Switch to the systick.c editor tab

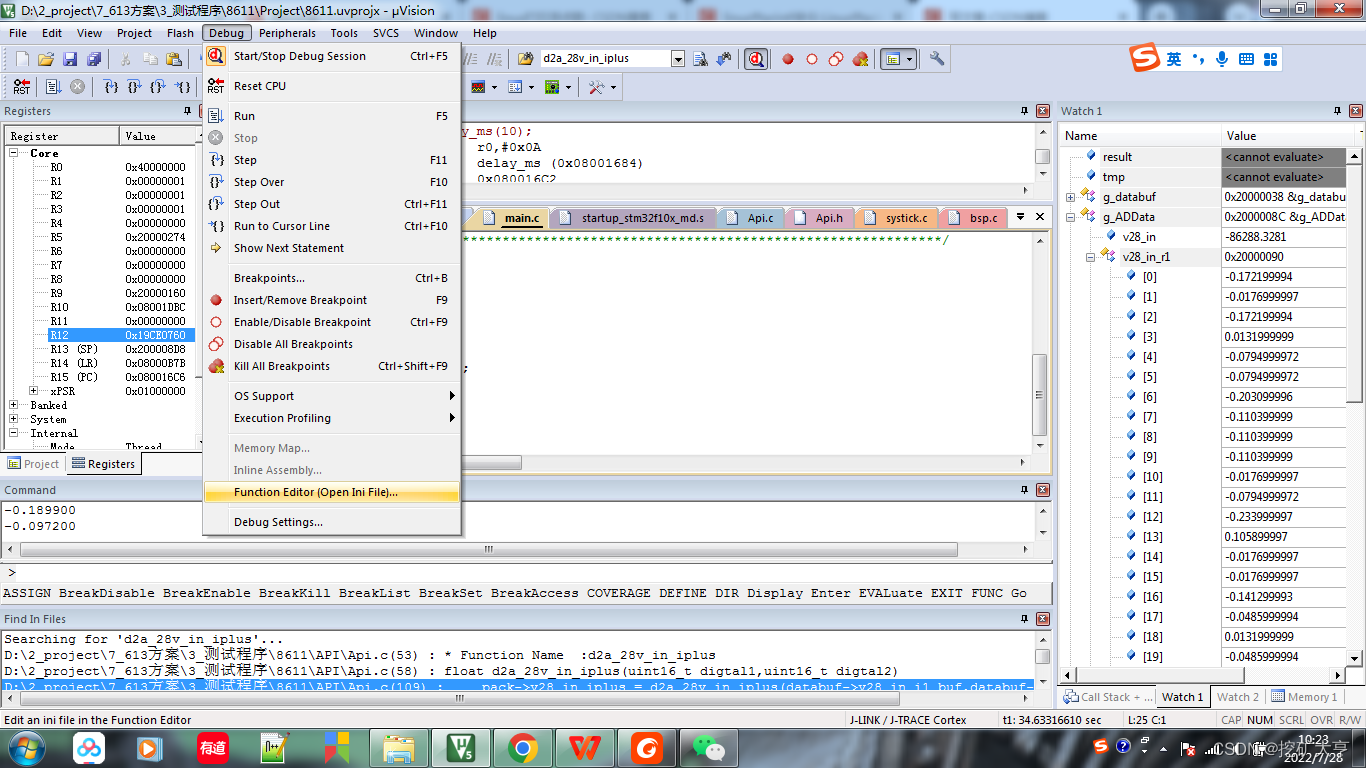pos(898,218)
